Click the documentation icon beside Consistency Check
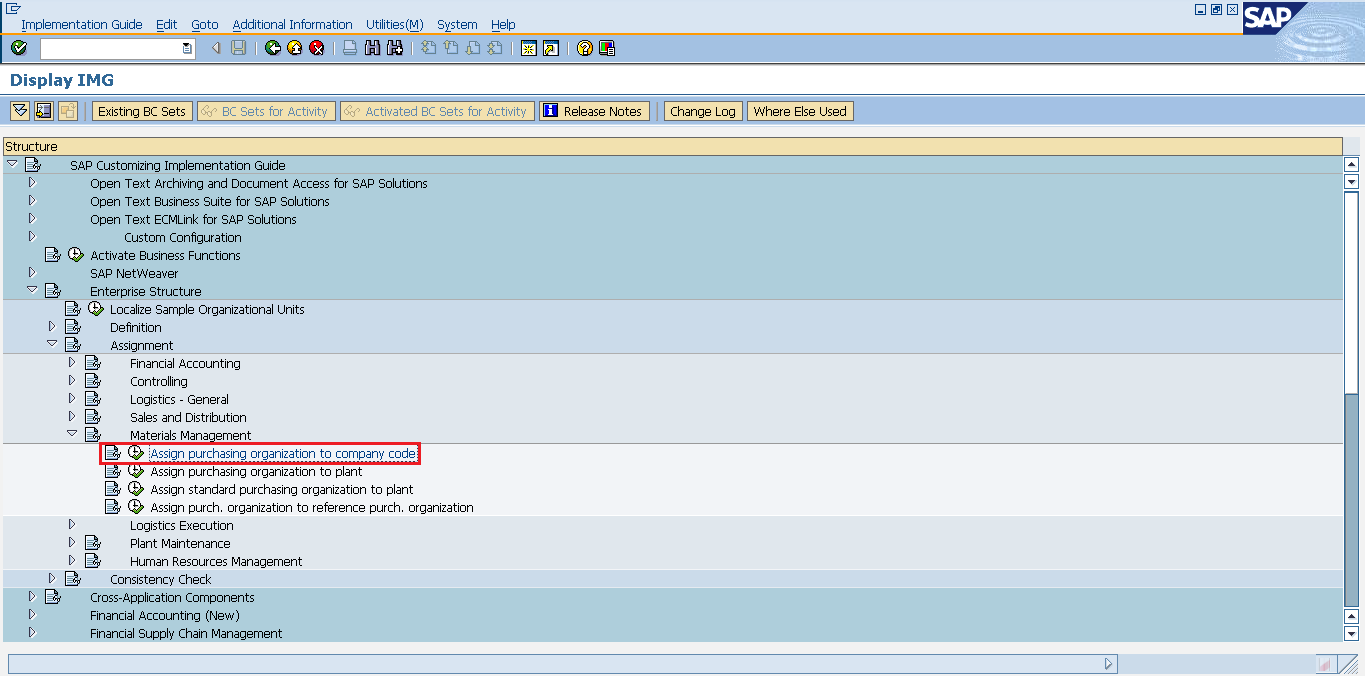This screenshot has height=676, width=1365. [x=73, y=579]
